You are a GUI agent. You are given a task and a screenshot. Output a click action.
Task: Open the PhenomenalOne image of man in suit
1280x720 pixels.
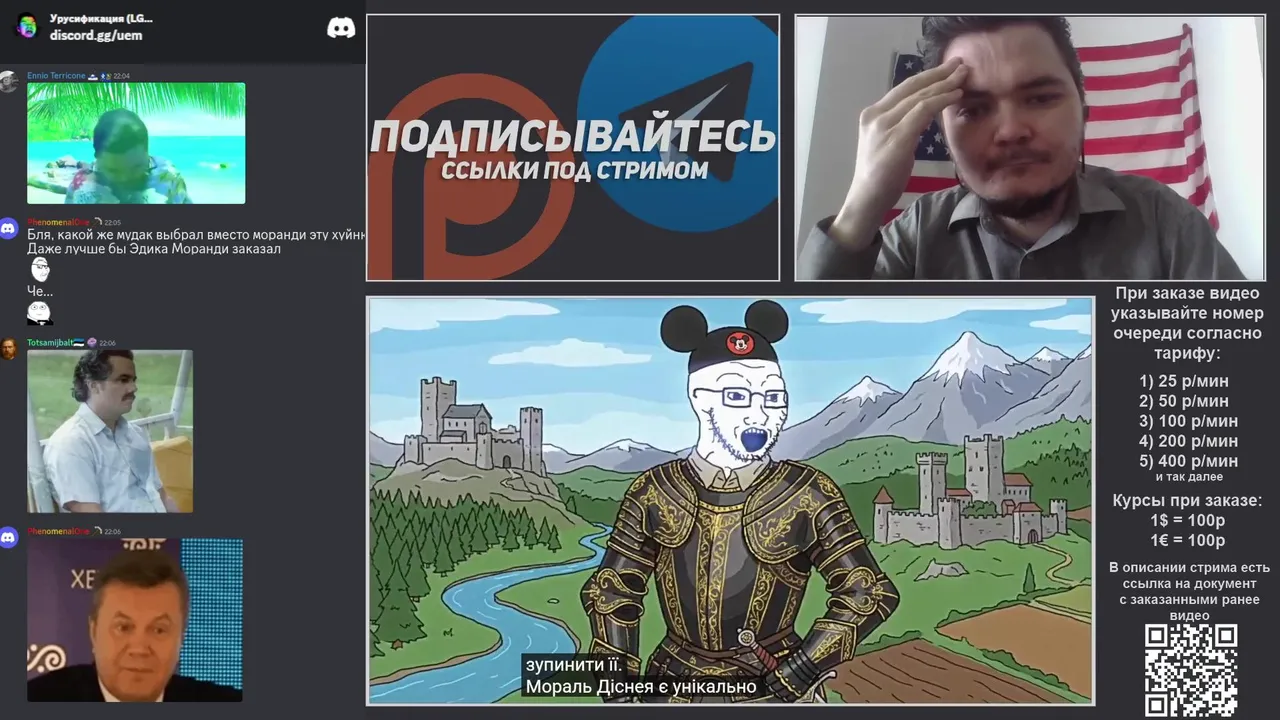click(135, 620)
